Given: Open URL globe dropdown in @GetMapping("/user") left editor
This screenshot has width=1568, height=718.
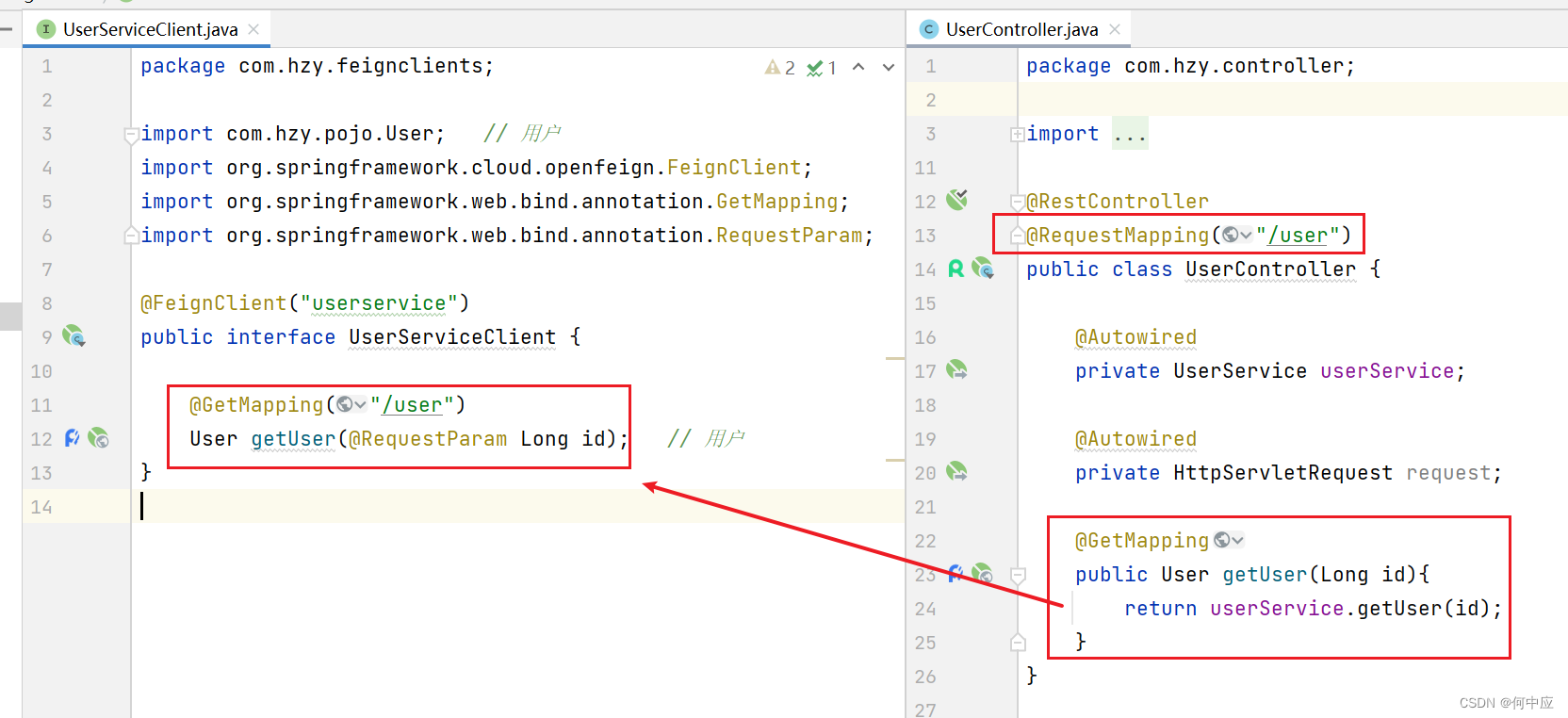Looking at the screenshot, I should (x=351, y=404).
